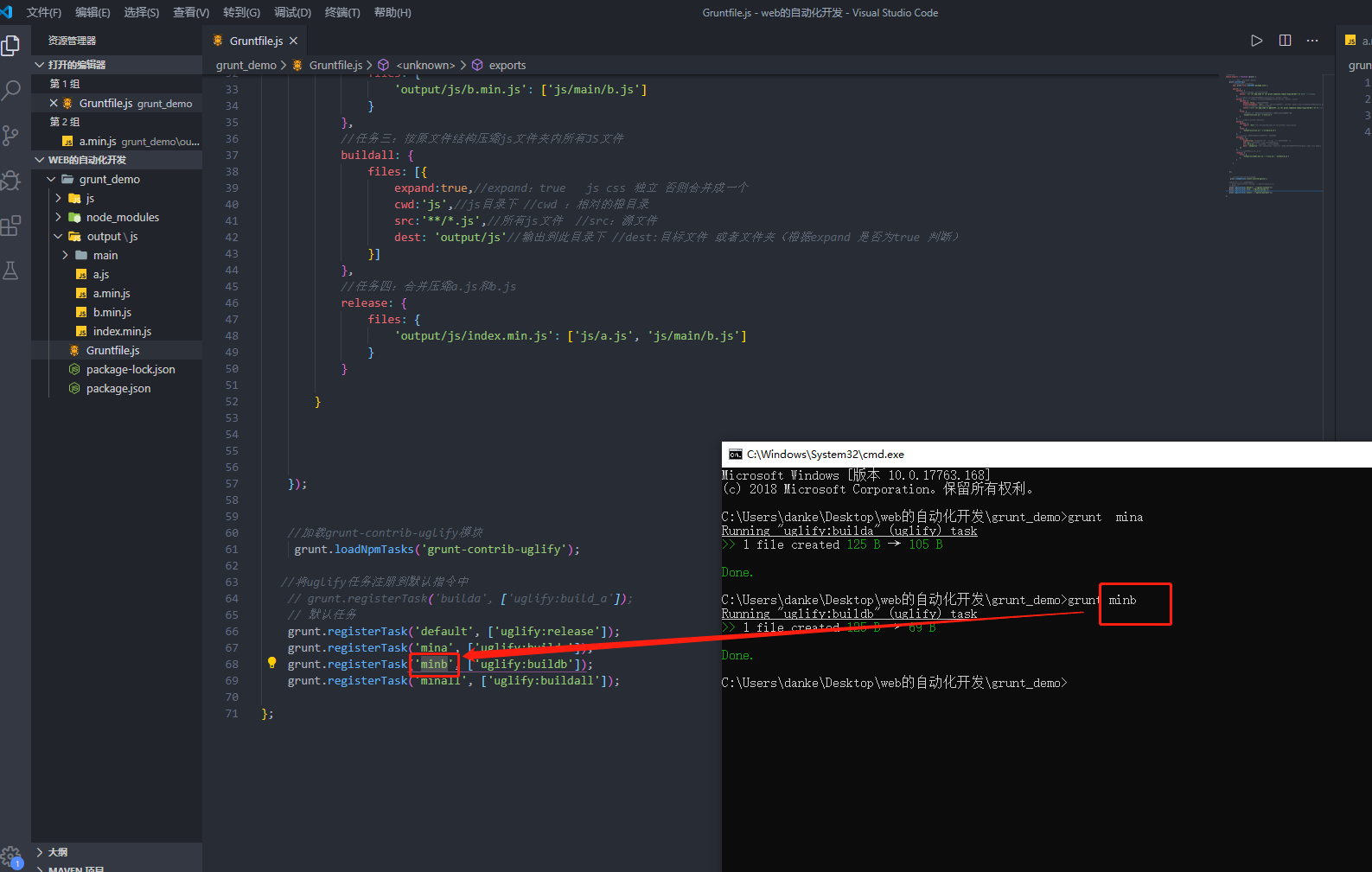Viewport: 1372px width, 872px height.
Task: Click the 第 1 组 group label
Action: point(65,84)
